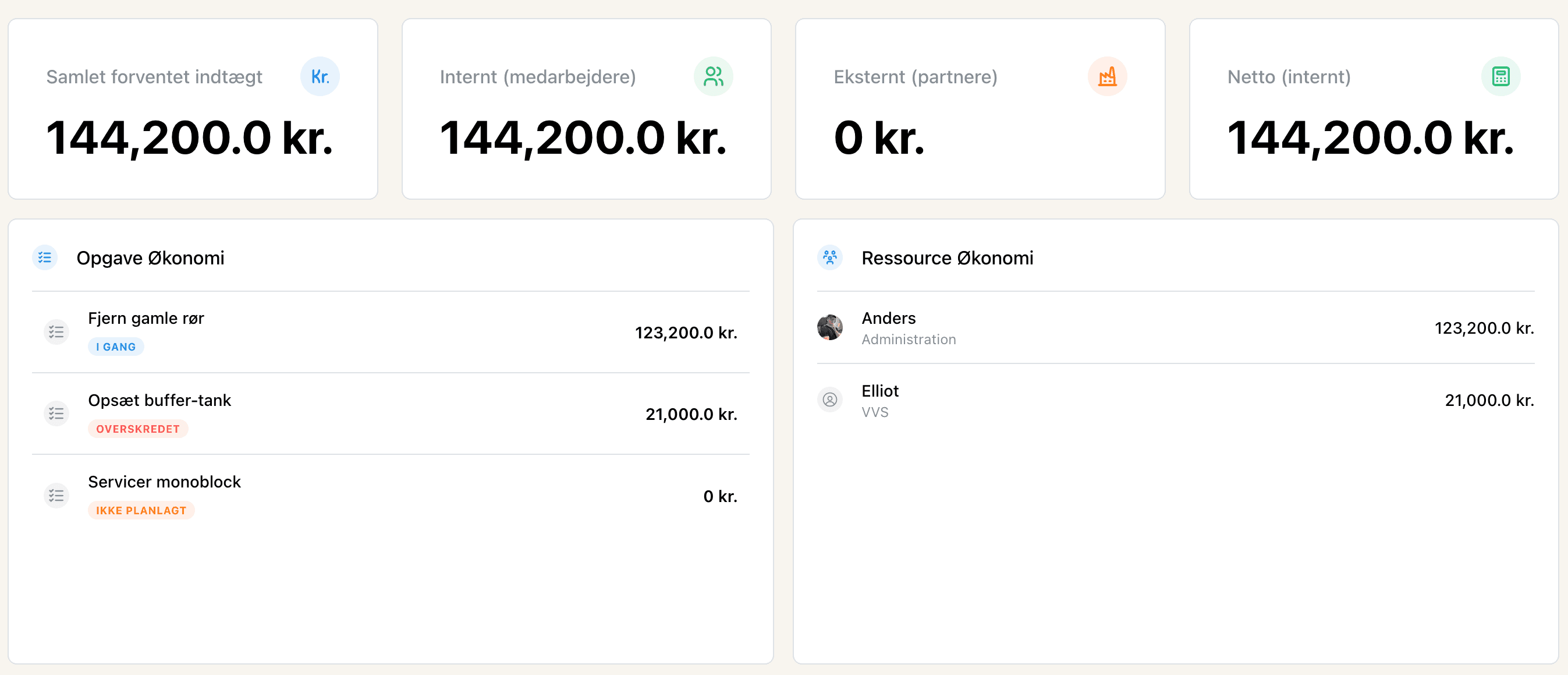Select the Servicer monoblock task

164,482
